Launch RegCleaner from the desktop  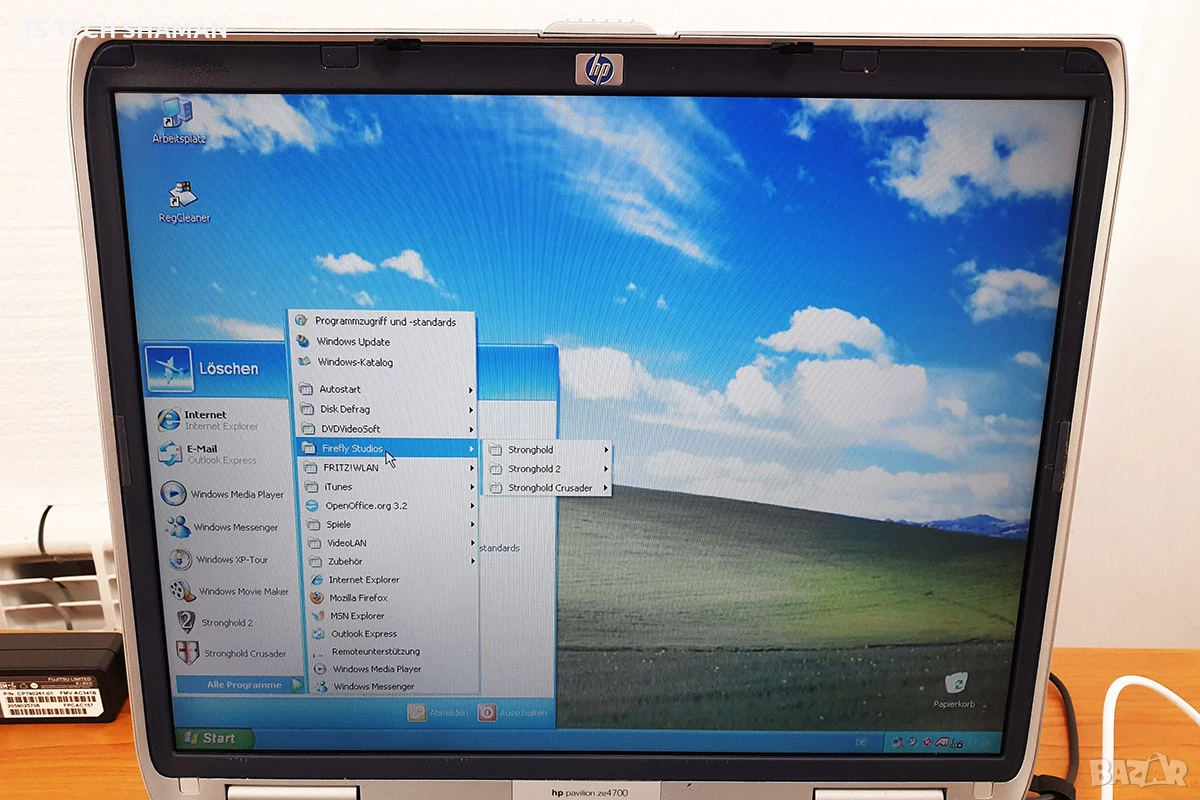(x=183, y=202)
